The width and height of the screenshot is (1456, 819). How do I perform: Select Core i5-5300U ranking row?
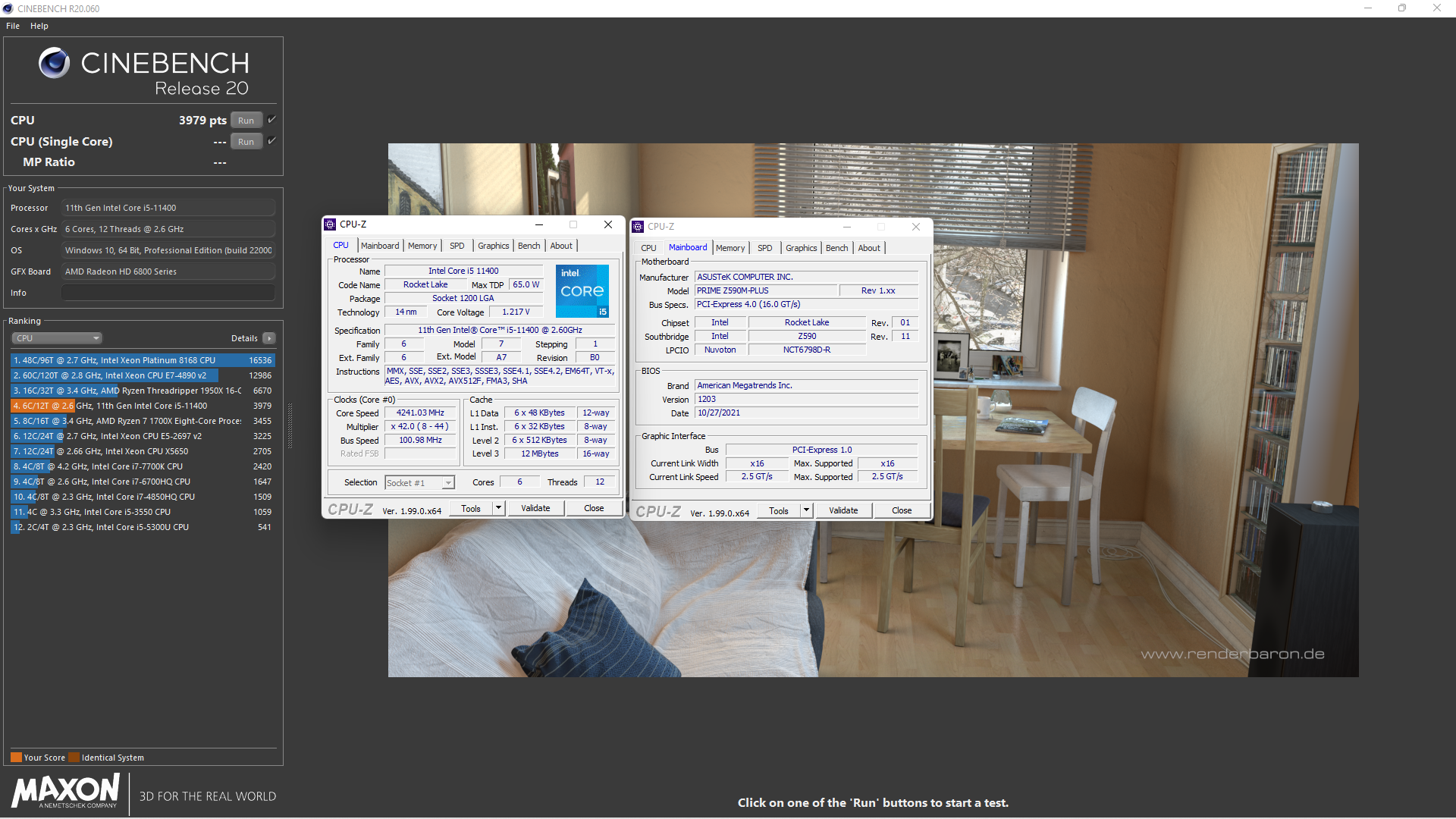pyautogui.click(x=143, y=527)
